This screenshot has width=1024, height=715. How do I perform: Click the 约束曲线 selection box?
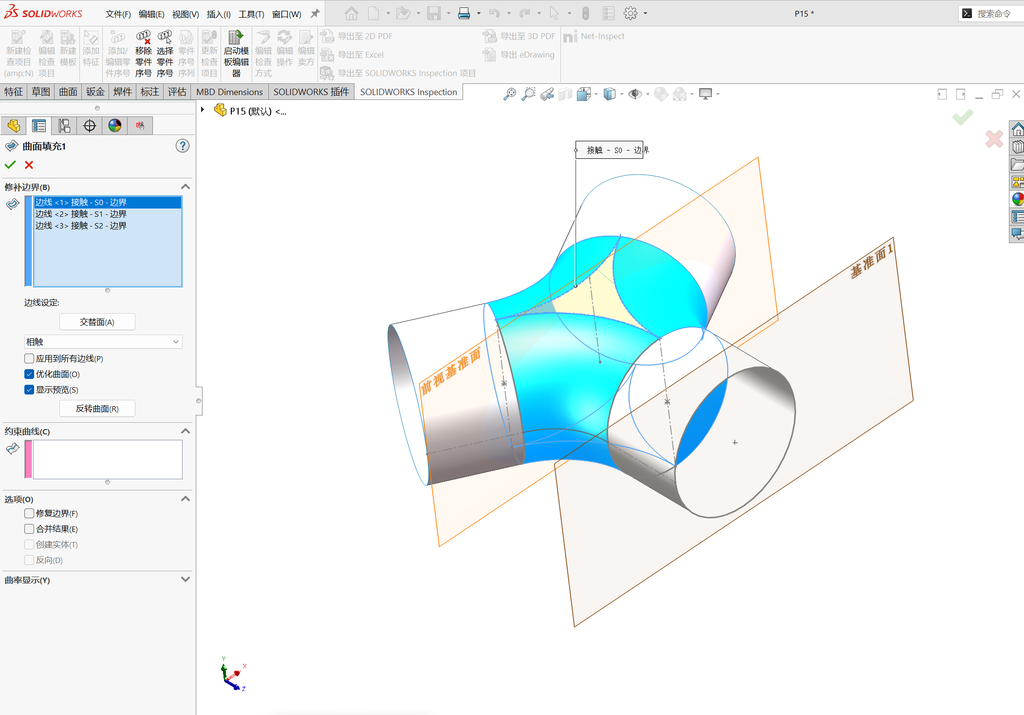(108, 459)
